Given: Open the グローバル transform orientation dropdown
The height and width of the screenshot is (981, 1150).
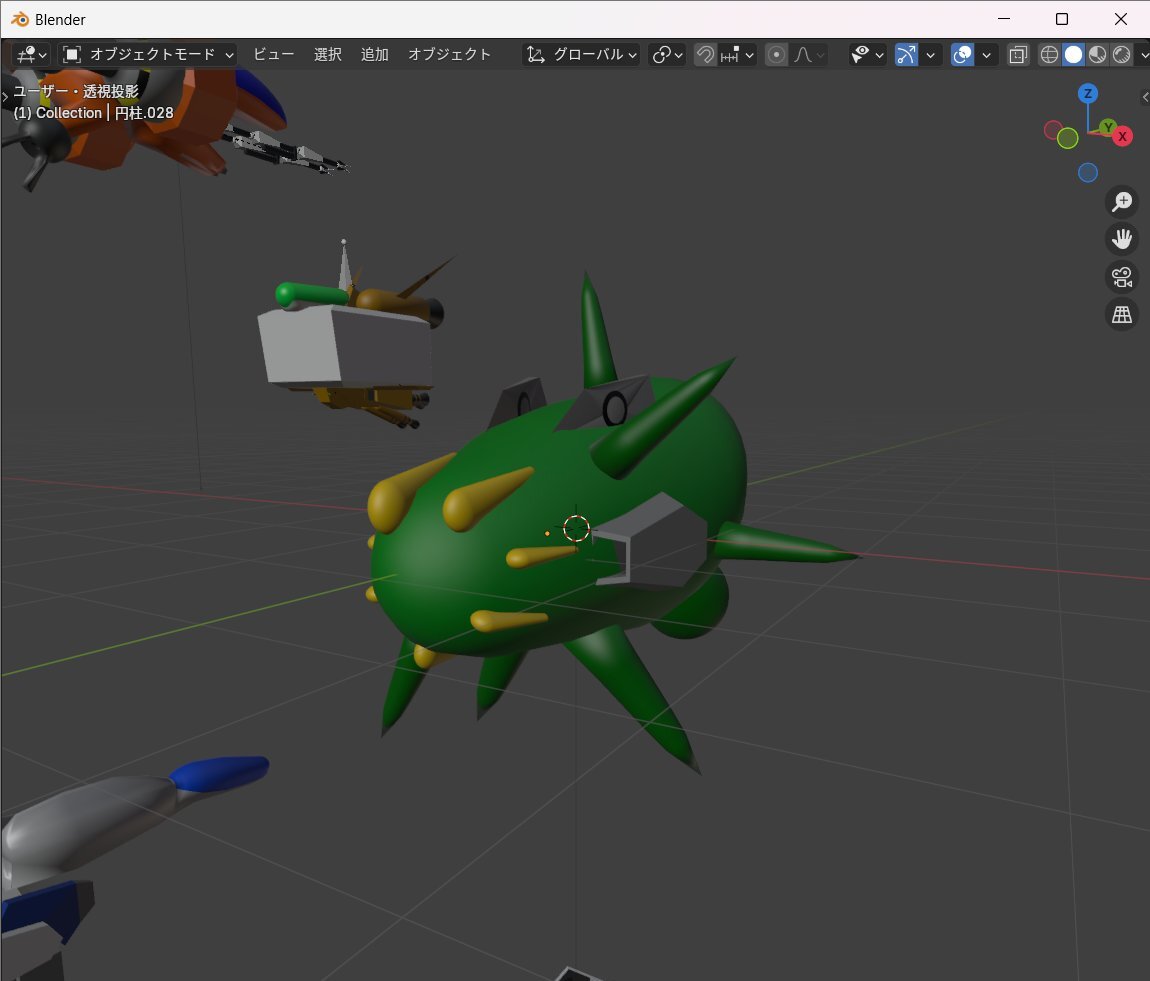Looking at the screenshot, I should tap(581, 54).
